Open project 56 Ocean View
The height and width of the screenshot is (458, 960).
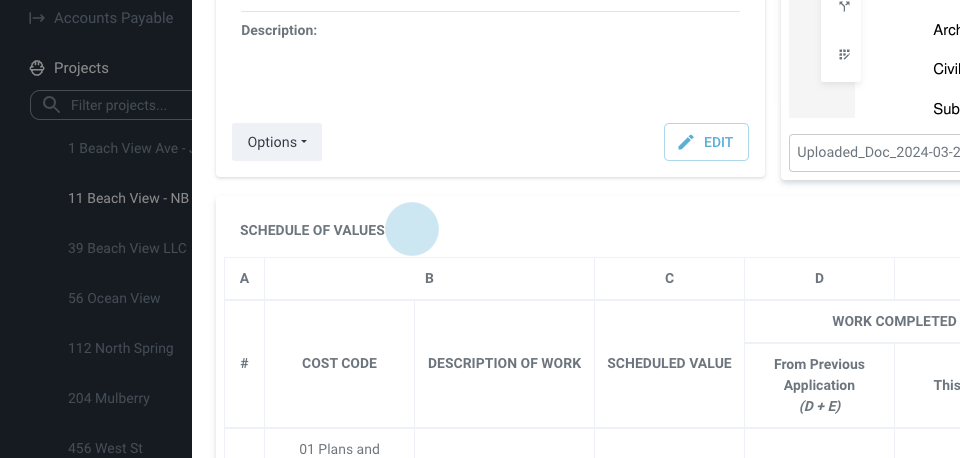point(114,298)
